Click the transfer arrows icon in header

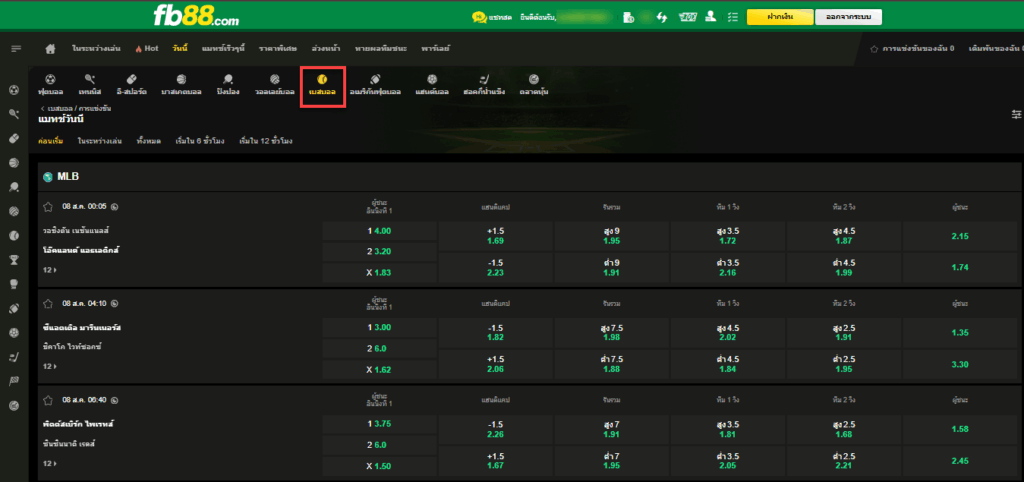tap(662, 18)
